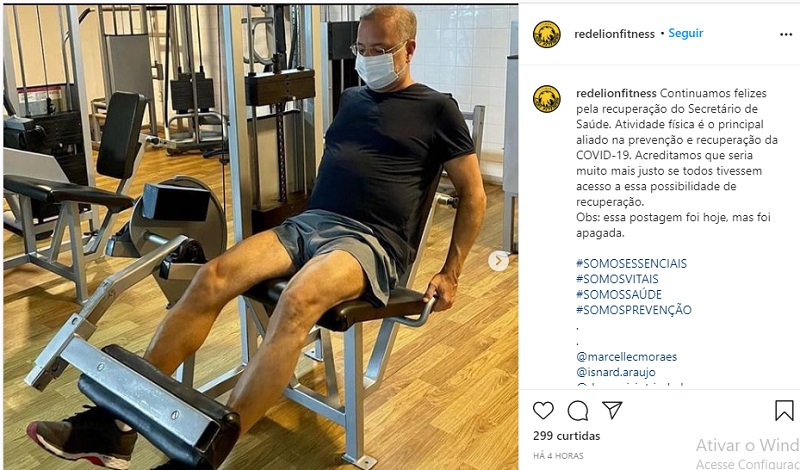Save the post with the bookmark icon

[784, 410]
